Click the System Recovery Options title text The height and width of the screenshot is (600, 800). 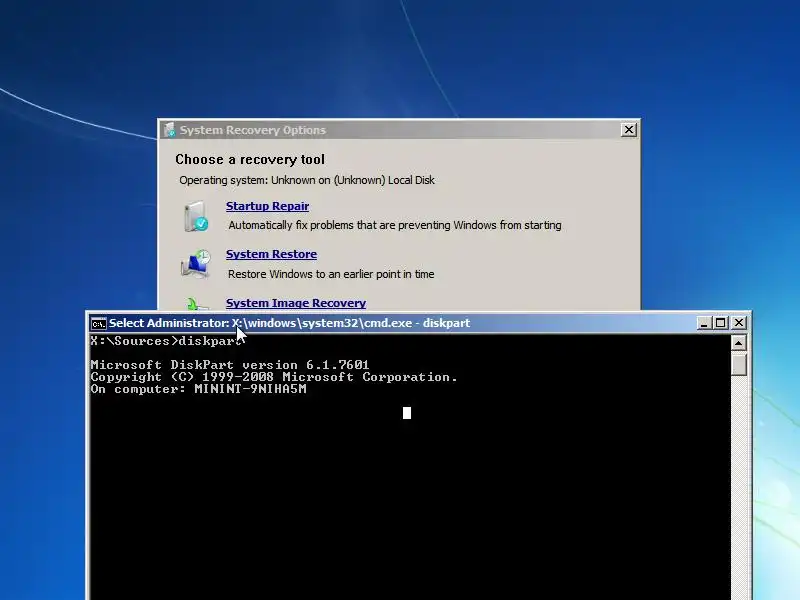pyautogui.click(x=253, y=130)
